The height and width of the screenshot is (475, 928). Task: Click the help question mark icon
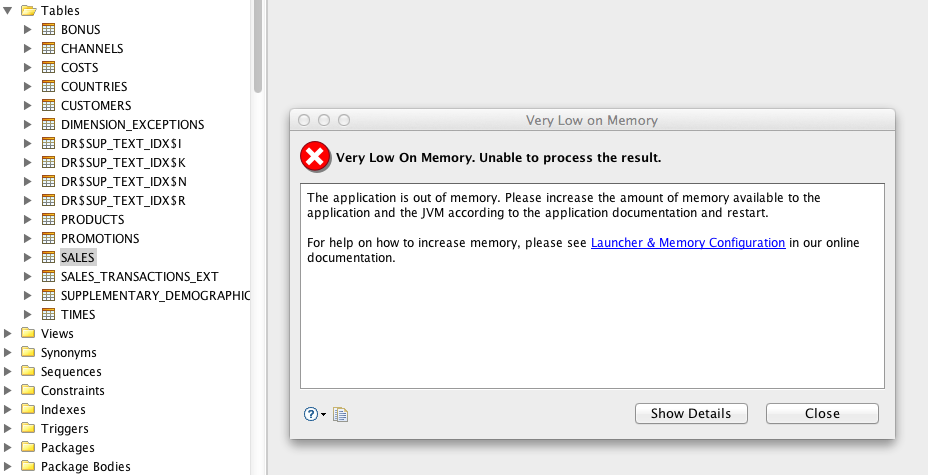(x=311, y=414)
